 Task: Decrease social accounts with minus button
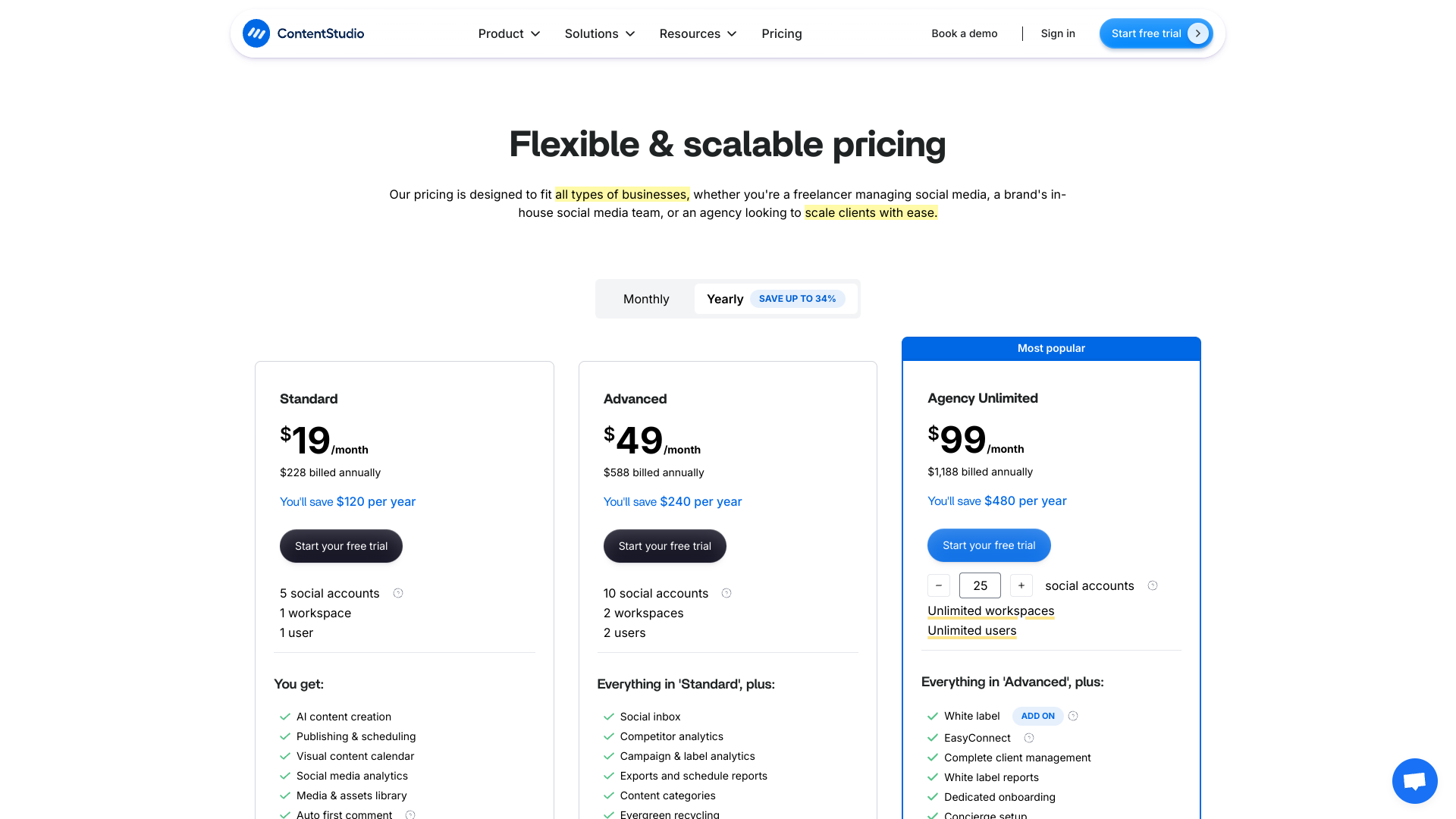point(939,585)
